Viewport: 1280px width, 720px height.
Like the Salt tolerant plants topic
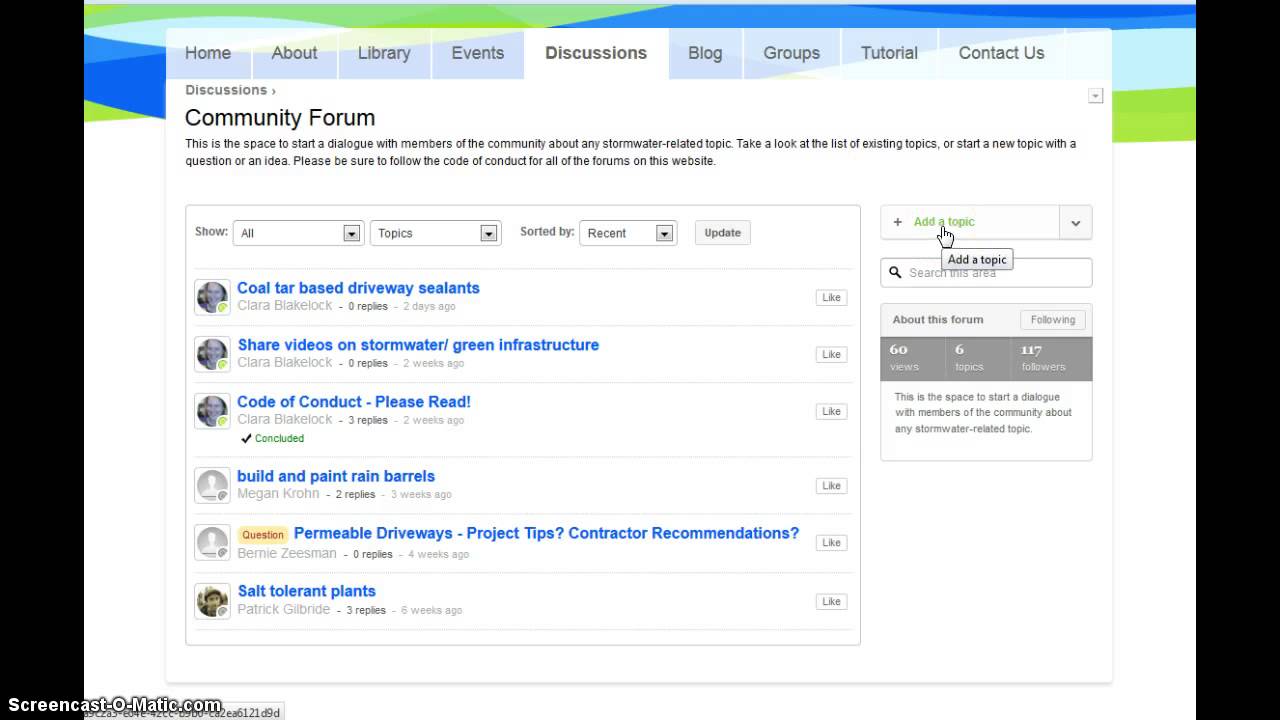(831, 601)
